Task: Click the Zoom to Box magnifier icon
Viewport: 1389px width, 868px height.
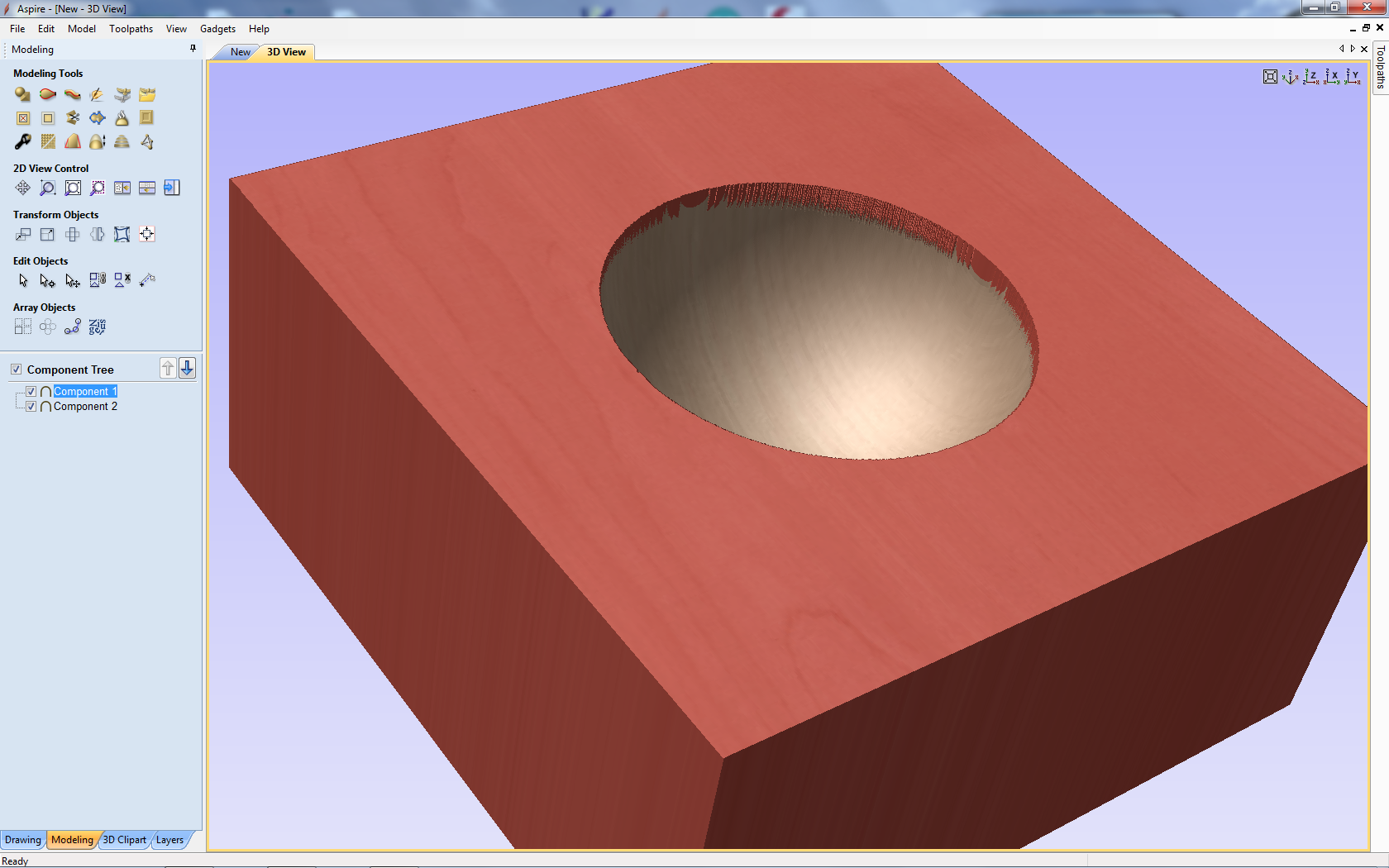Action: (x=48, y=188)
